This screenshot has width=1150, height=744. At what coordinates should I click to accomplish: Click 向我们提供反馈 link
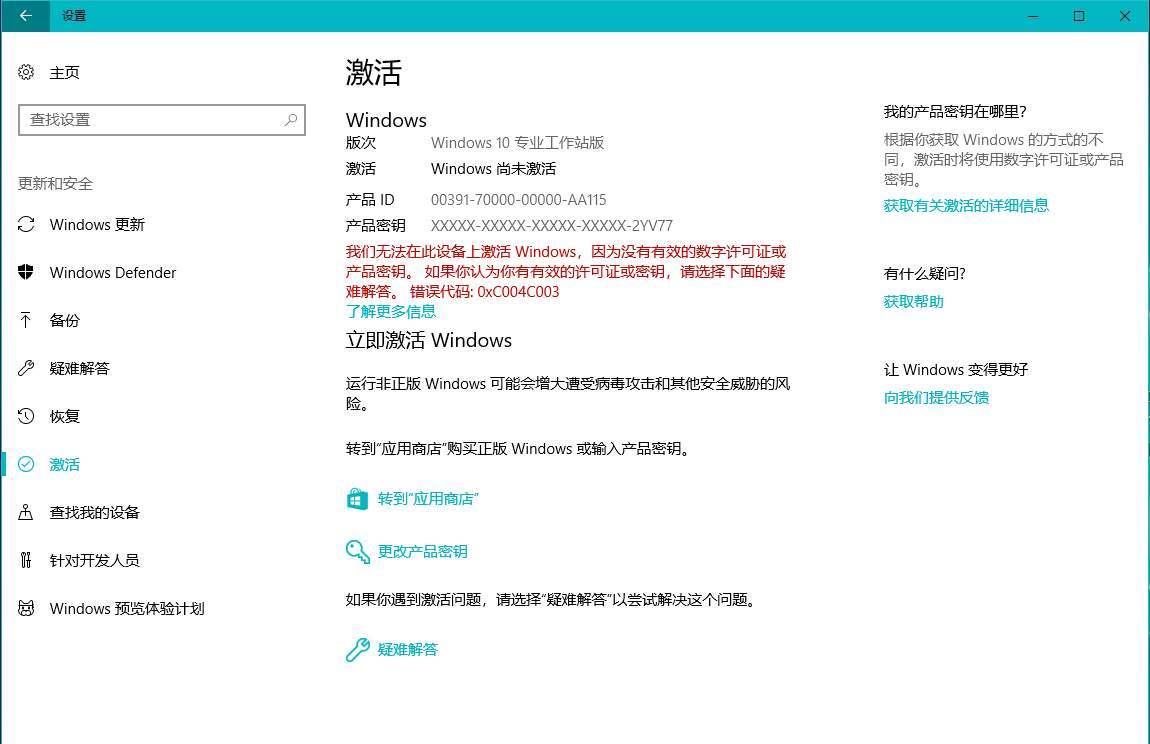coord(936,398)
